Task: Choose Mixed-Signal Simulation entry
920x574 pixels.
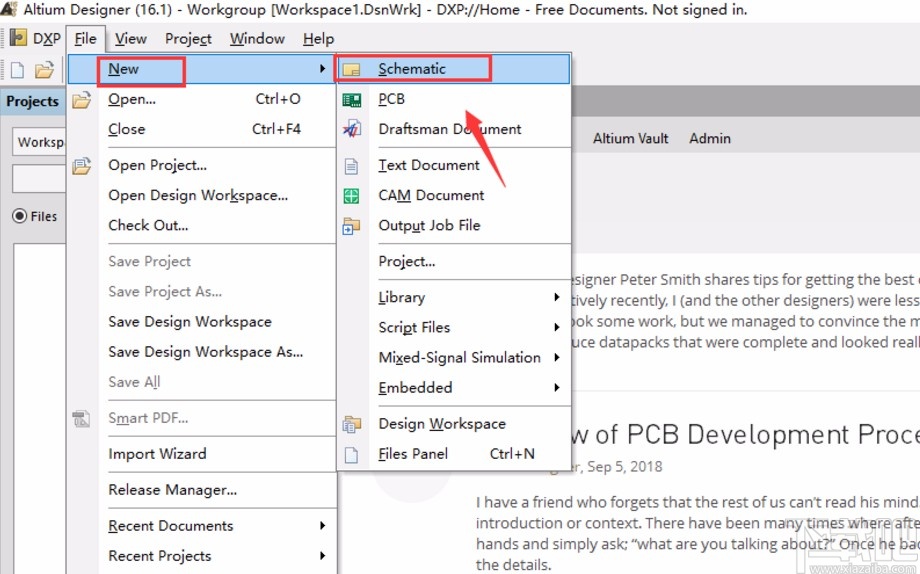Action: tap(454, 357)
